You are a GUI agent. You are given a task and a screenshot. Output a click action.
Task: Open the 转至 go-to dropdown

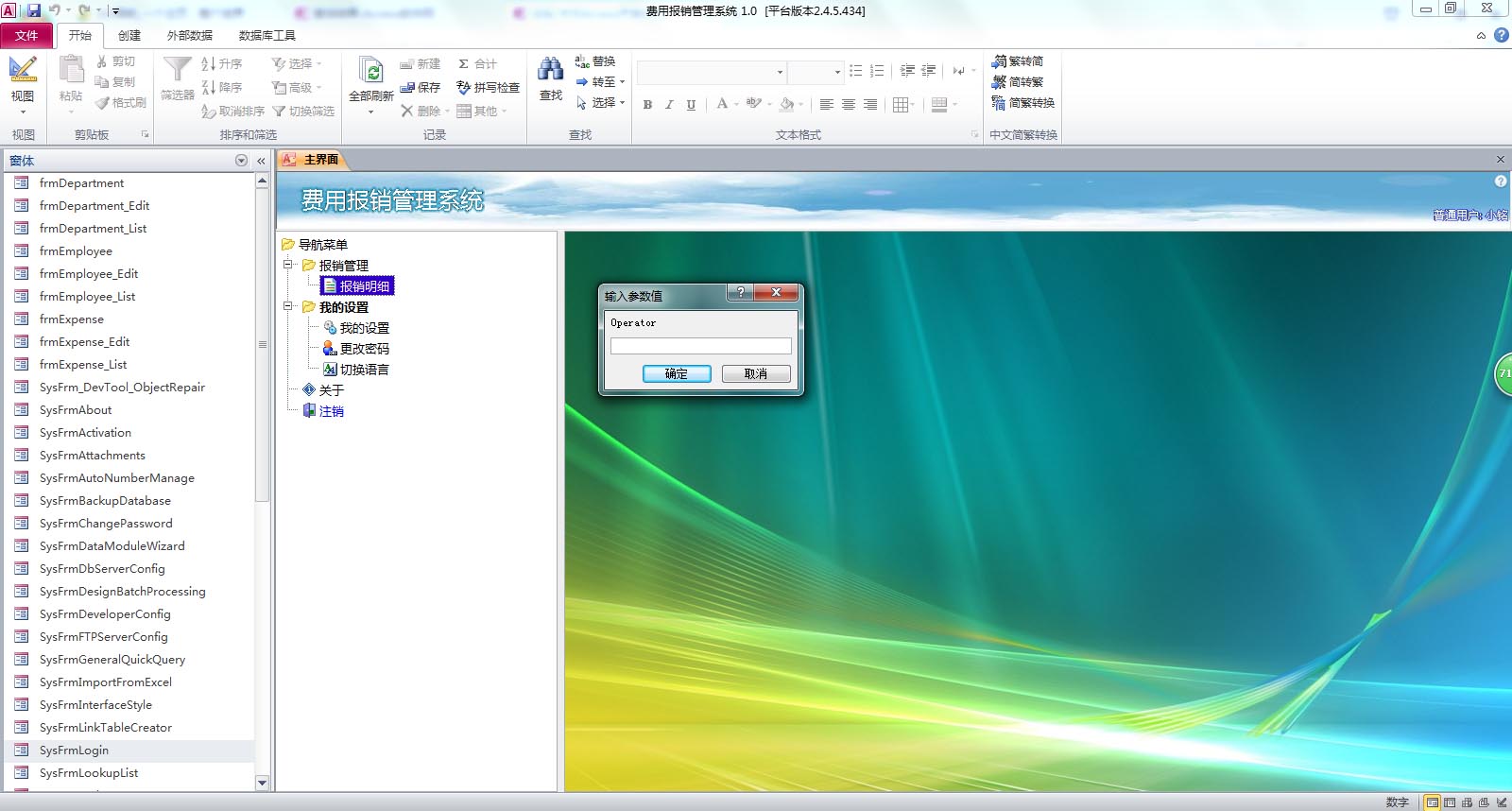(x=601, y=82)
